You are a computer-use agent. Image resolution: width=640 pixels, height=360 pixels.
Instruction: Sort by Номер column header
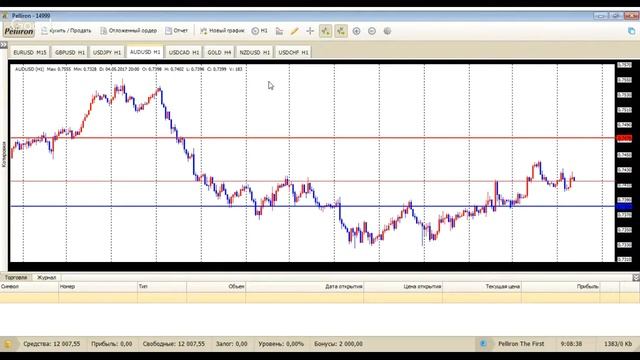pyautogui.click(x=98, y=287)
